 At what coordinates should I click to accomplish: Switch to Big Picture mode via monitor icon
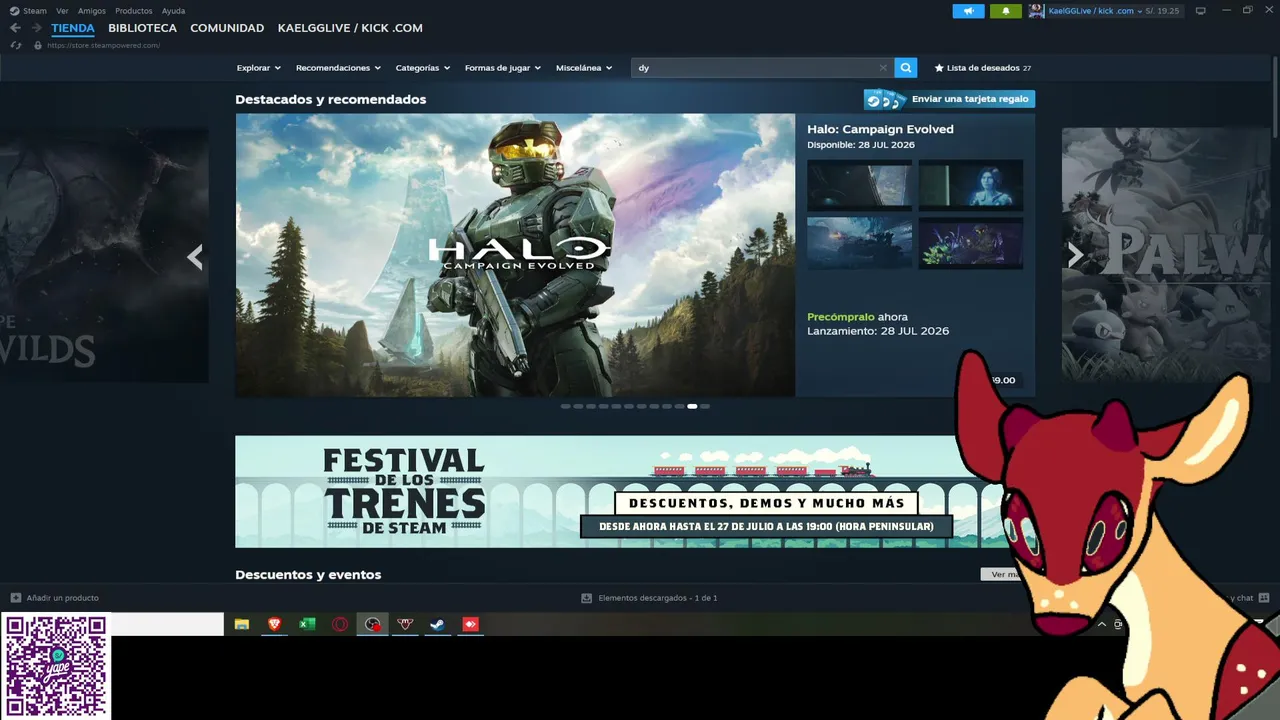tap(1201, 11)
